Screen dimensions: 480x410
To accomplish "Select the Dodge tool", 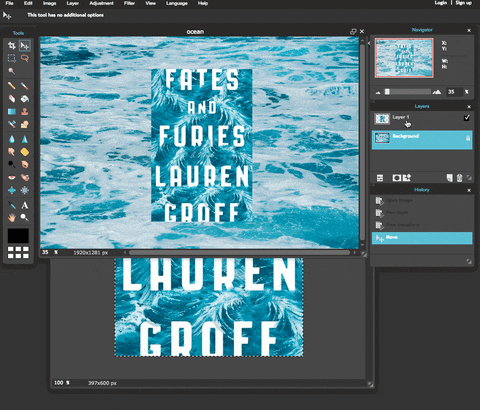I will [x=12, y=164].
